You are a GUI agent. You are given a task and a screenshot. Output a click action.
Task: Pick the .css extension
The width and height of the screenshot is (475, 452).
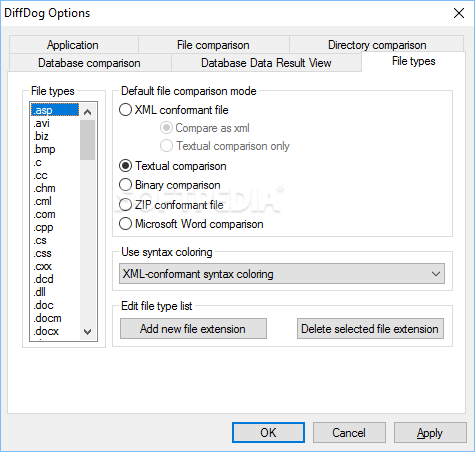55,253
